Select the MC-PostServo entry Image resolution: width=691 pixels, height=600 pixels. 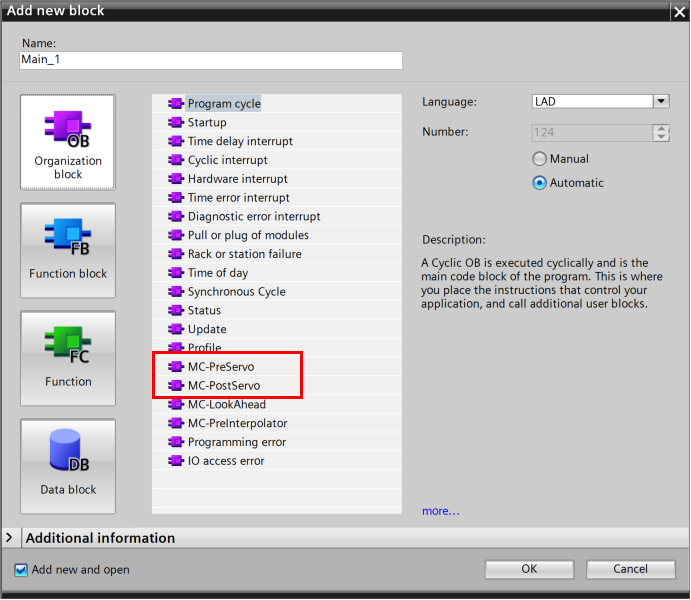[x=277, y=385]
